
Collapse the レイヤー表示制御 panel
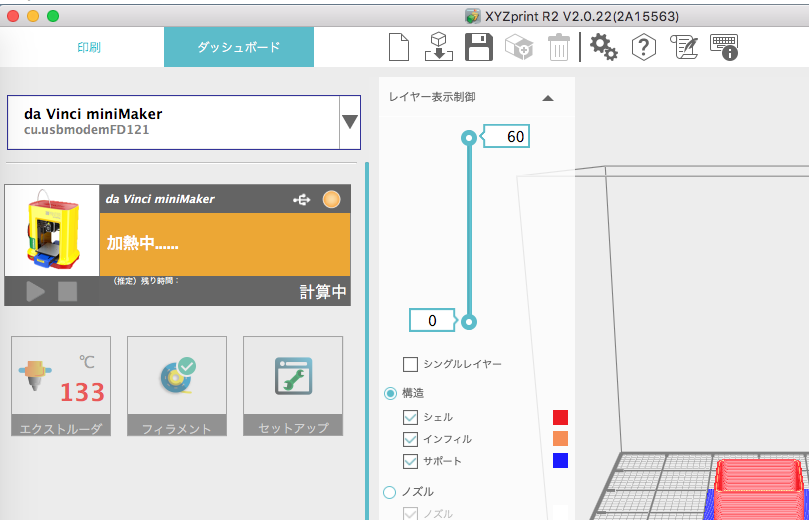(547, 98)
